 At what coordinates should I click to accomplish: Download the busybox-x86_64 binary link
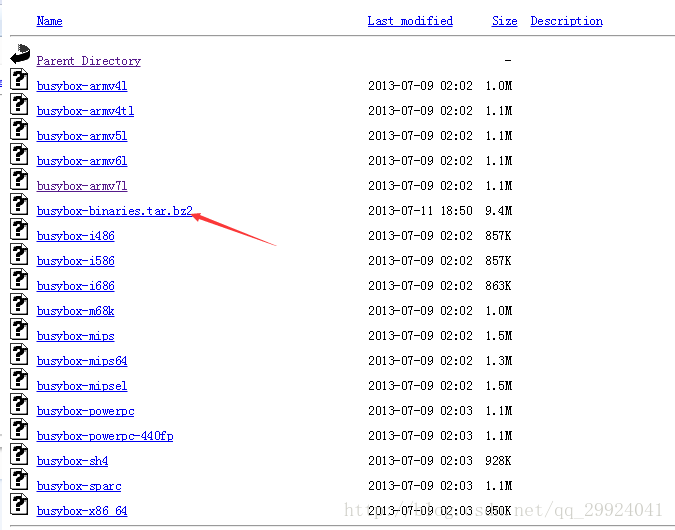coord(82,511)
